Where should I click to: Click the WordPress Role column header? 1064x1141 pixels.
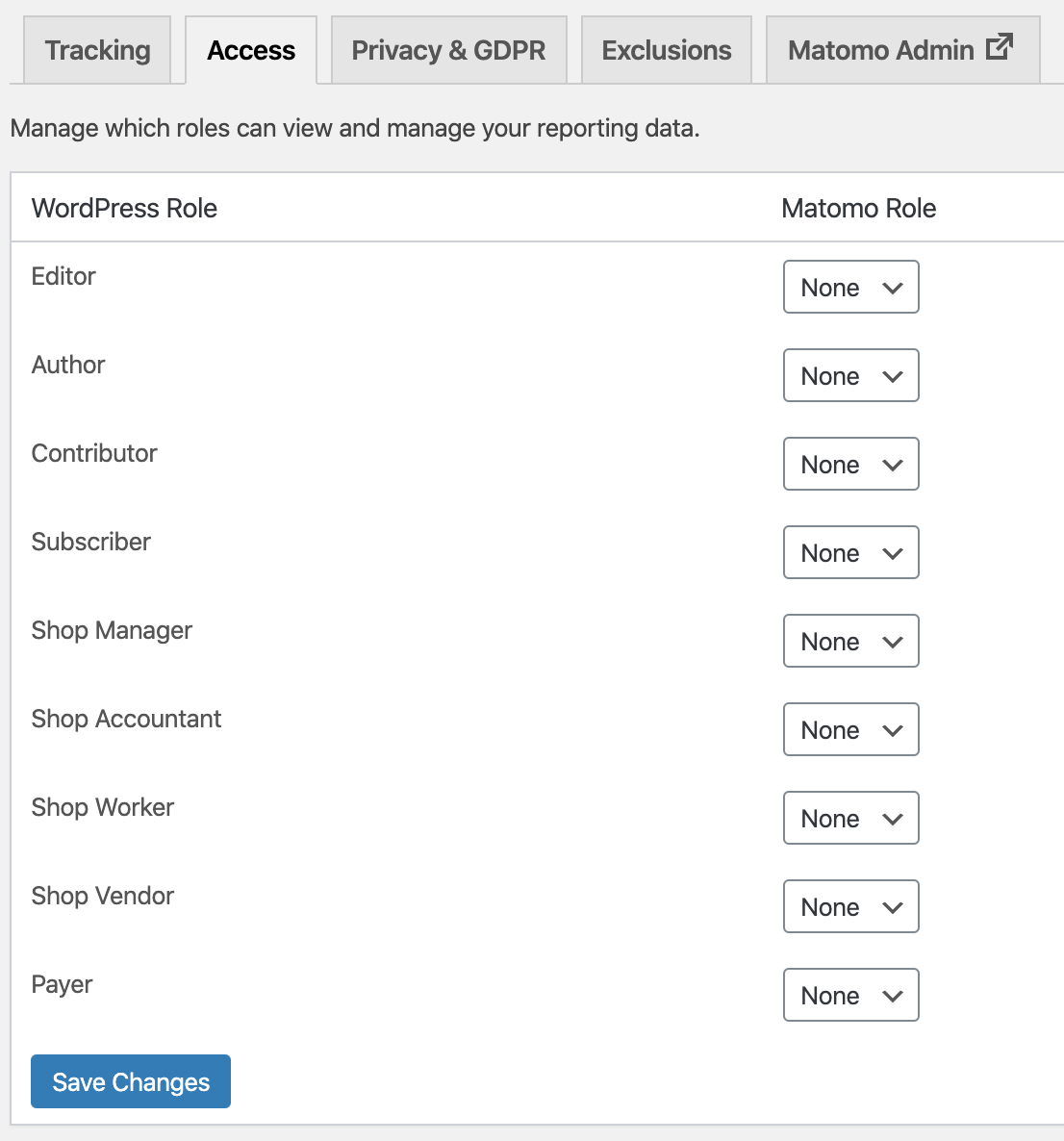tap(124, 208)
